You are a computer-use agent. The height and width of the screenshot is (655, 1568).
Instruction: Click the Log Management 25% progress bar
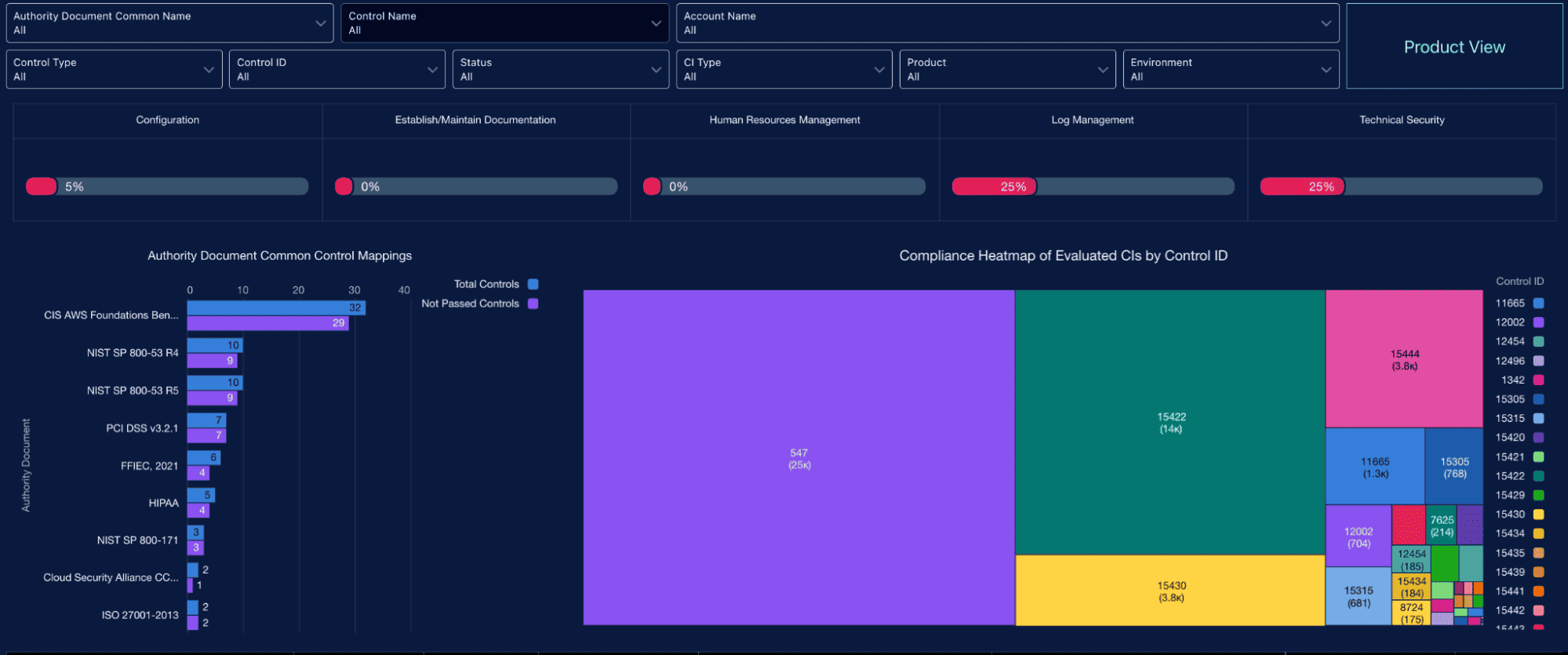pos(1093,187)
